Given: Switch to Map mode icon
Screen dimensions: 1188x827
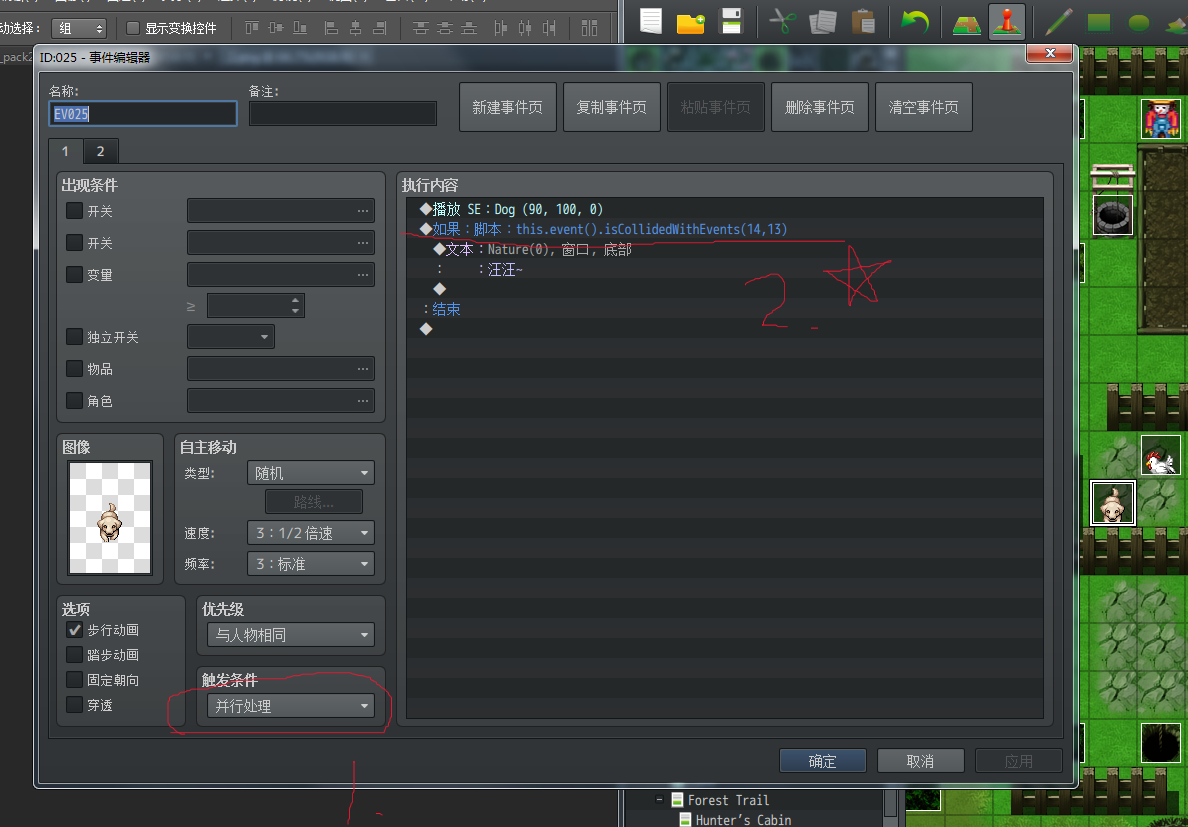Looking at the screenshot, I should click(x=967, y=23).
